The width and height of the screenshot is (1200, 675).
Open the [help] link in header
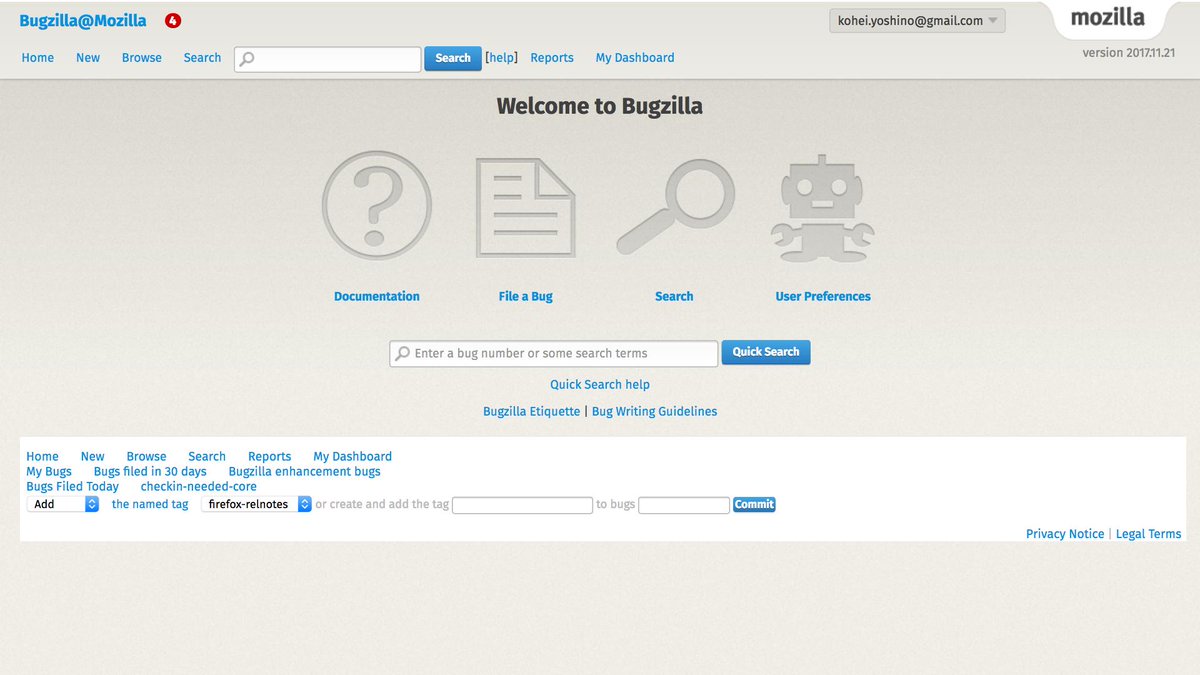(x=501, y=58)
